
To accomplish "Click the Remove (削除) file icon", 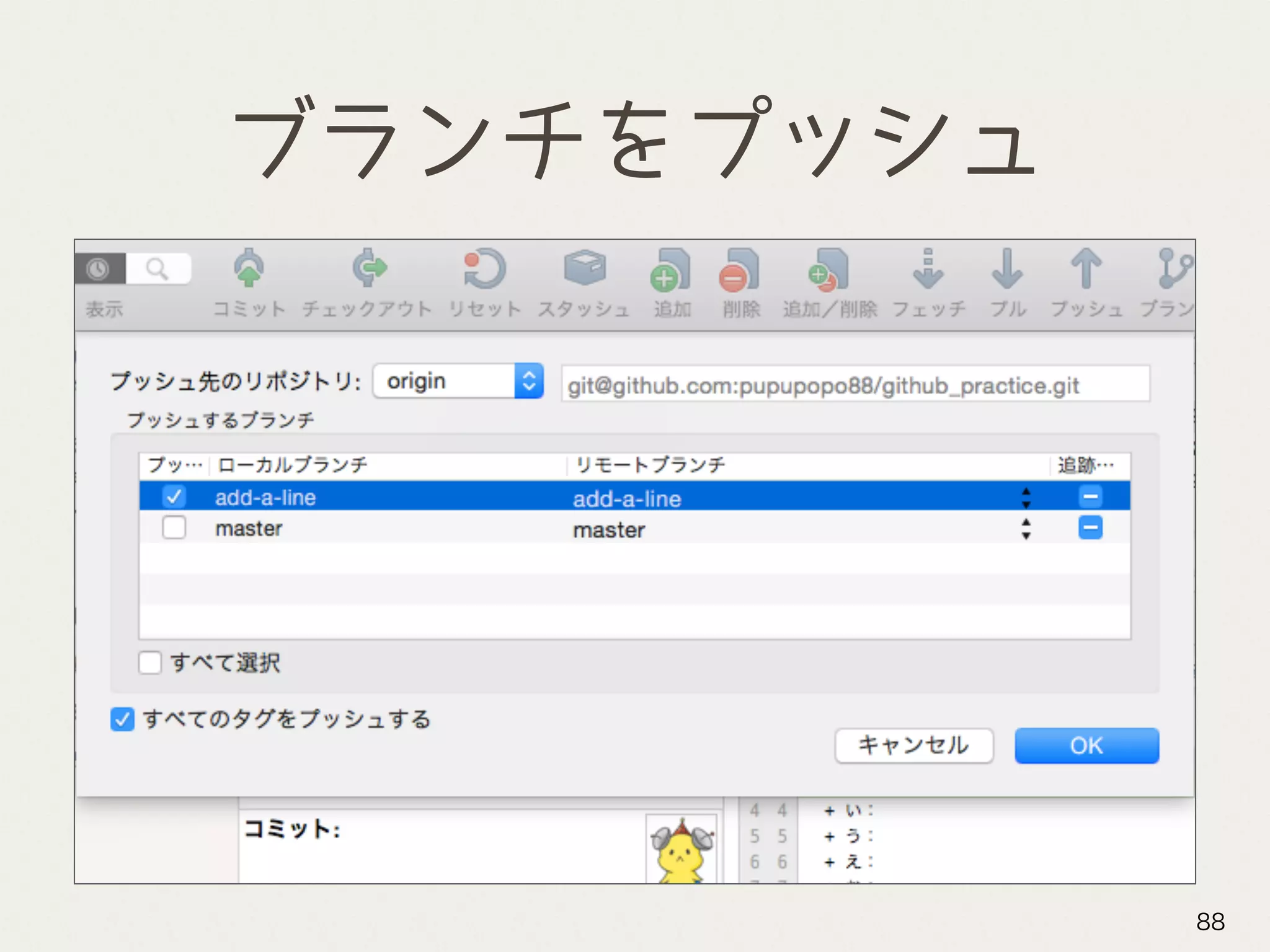I will click(740, 270).
